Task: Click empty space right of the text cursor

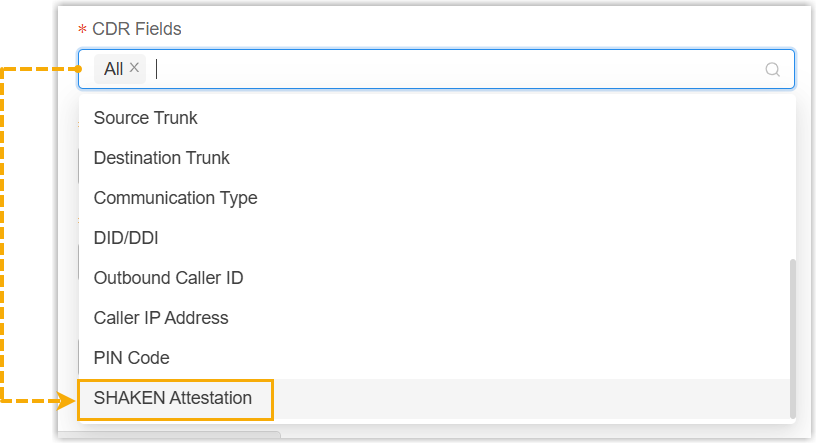Action: tap(450, 69)
